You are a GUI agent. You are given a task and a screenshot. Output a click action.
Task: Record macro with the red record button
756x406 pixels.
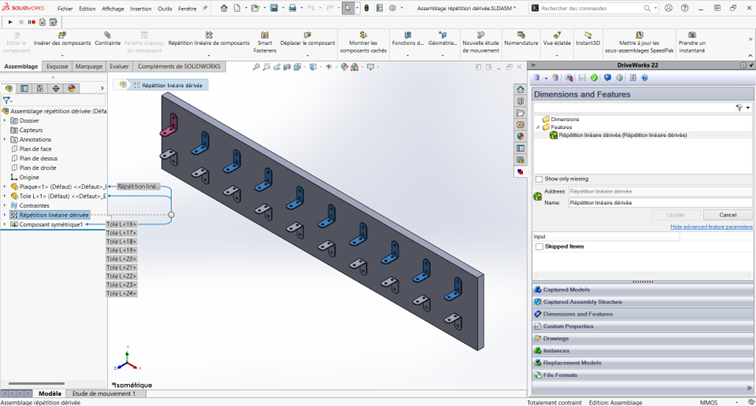point(31,22)
